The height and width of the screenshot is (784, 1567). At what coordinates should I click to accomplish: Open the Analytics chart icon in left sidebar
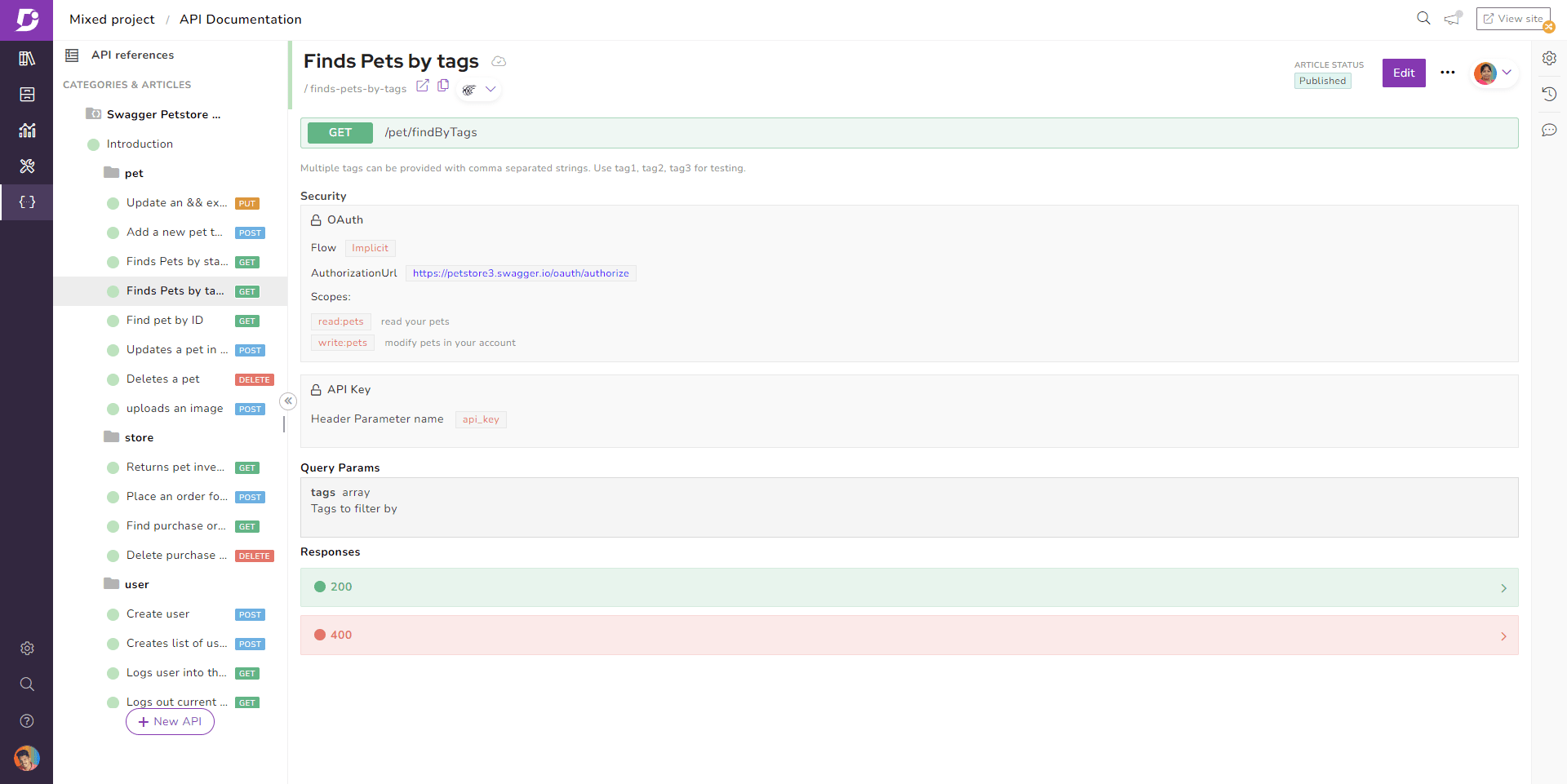coord(27,131)
